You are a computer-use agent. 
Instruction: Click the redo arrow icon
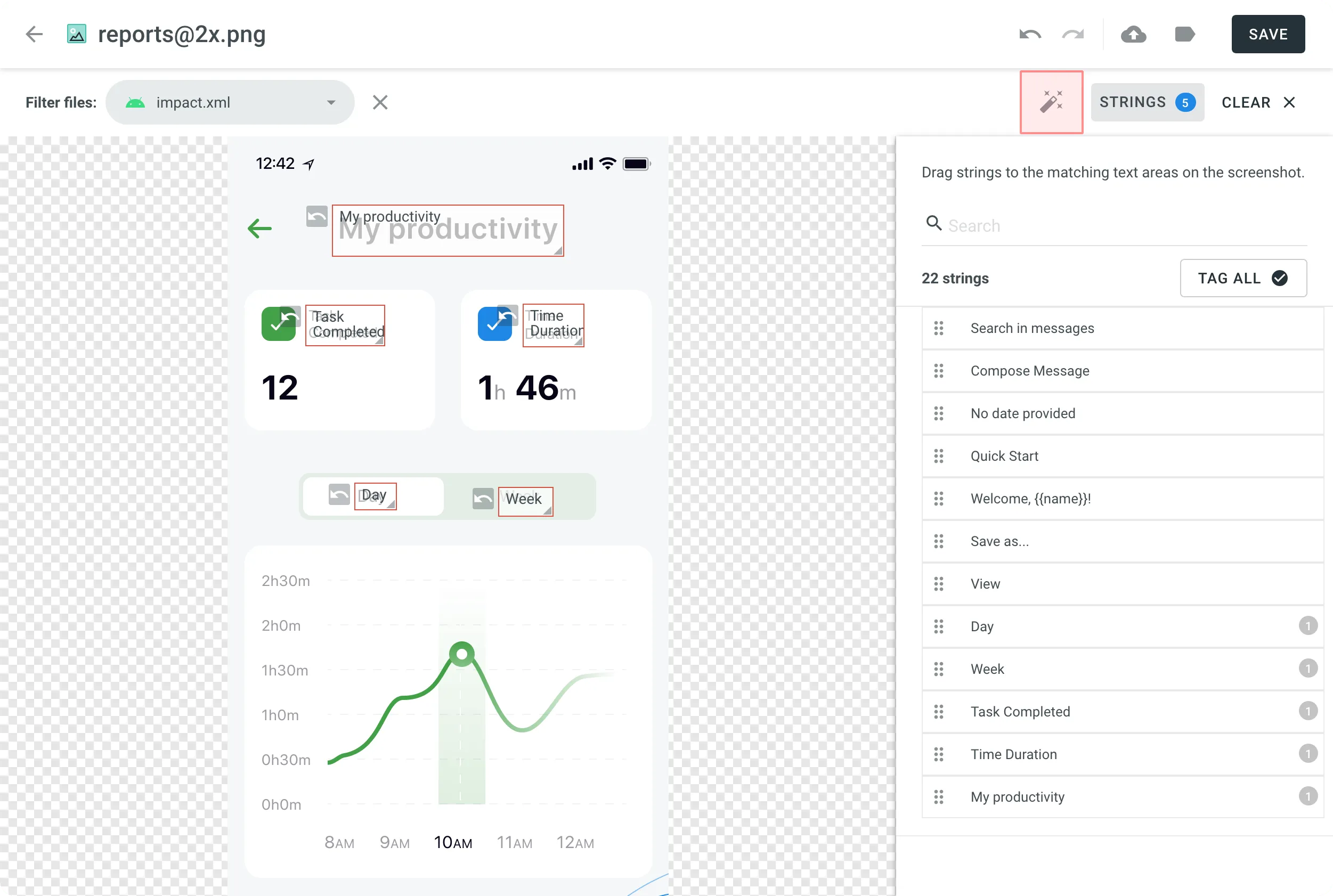tap(1073, 34)
